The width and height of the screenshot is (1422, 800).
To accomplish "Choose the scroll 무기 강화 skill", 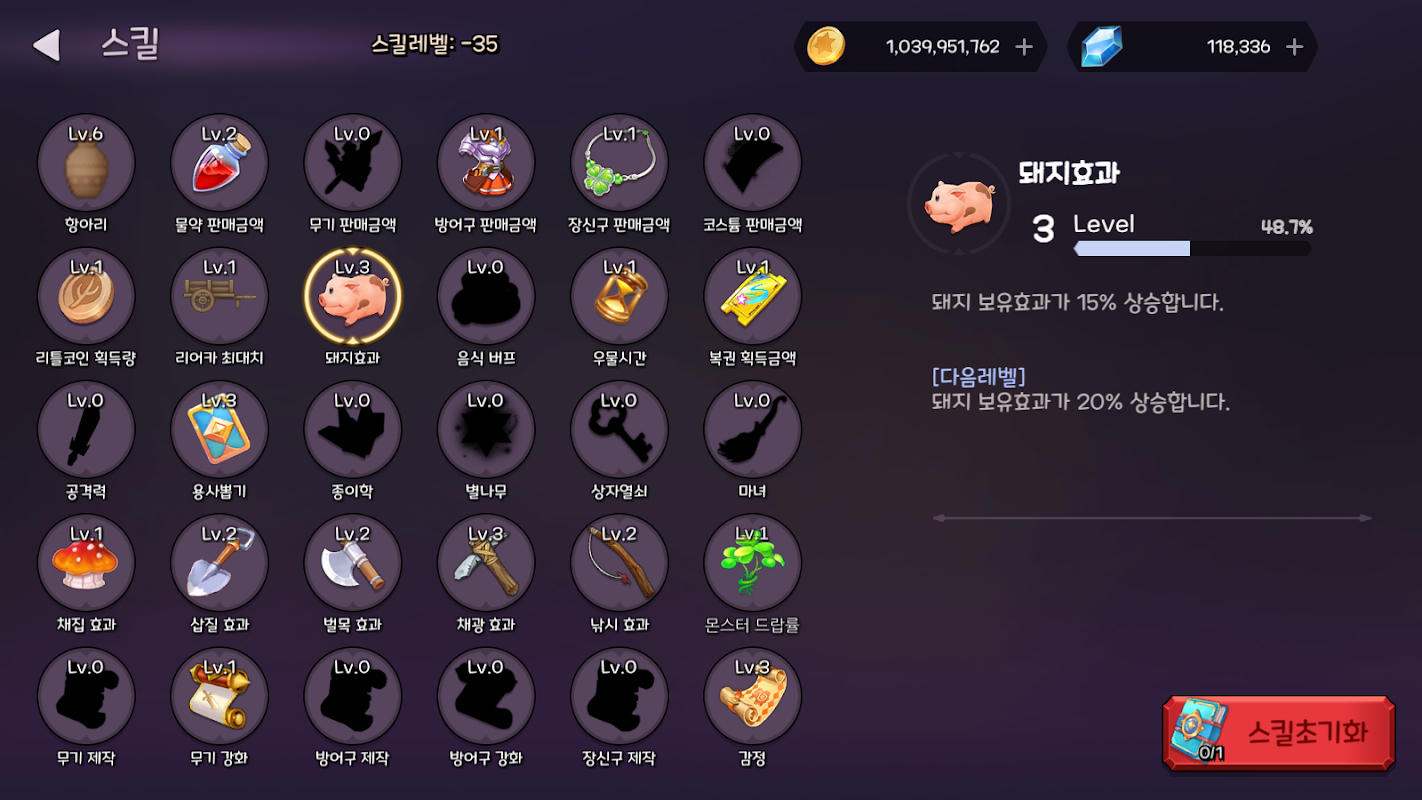I will pyautogui.click(x=219, y=696).
